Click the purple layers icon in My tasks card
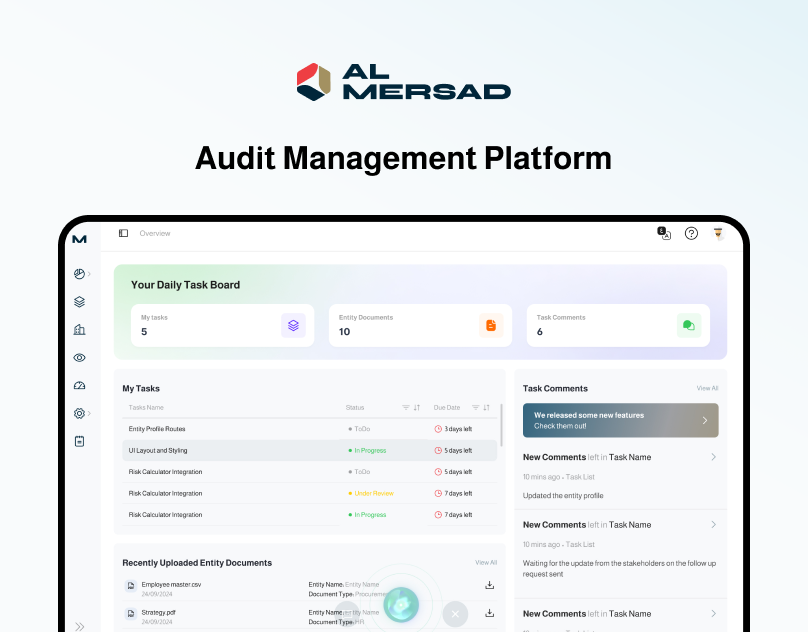 click(293, 325)
